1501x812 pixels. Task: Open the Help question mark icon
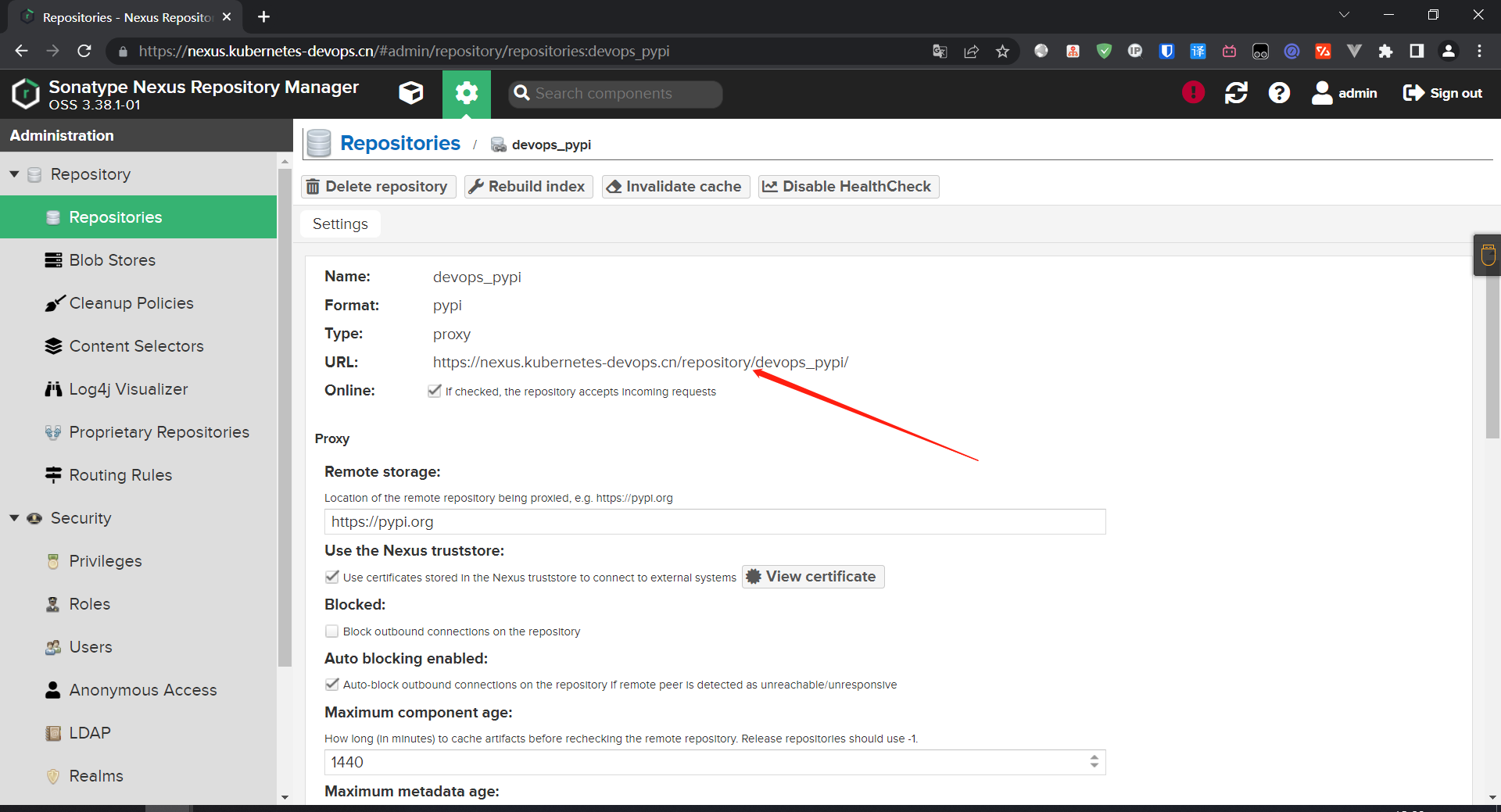coord(1279,93)
